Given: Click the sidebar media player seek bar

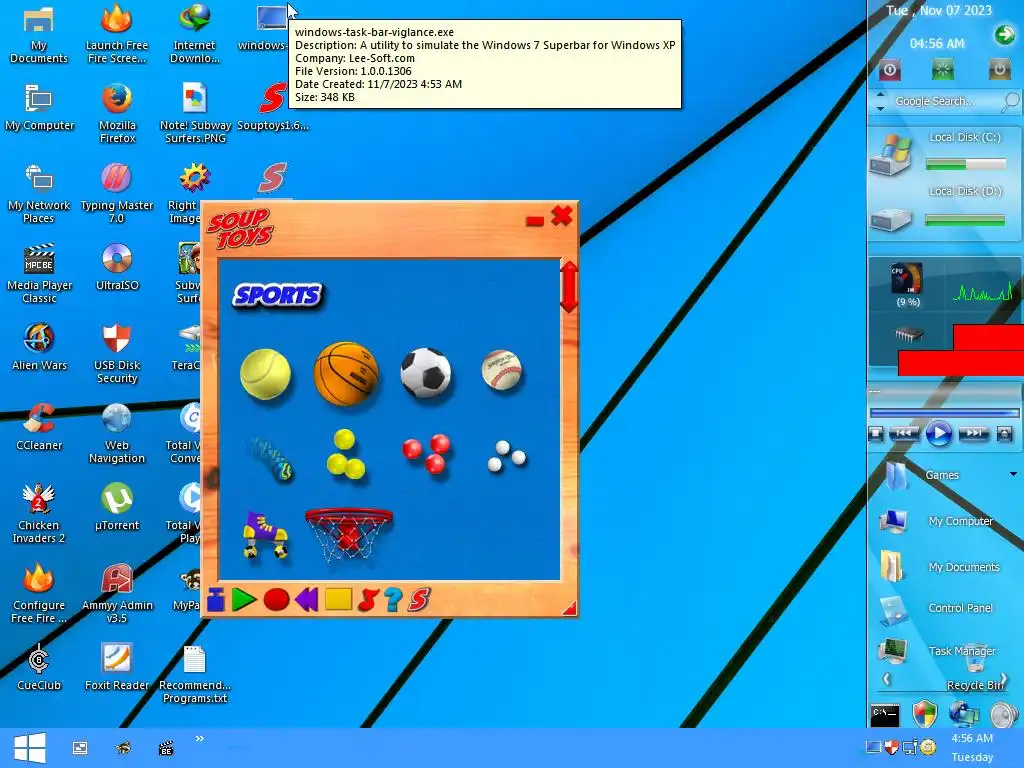Looking at the screenshot, I should click(944, 413).
